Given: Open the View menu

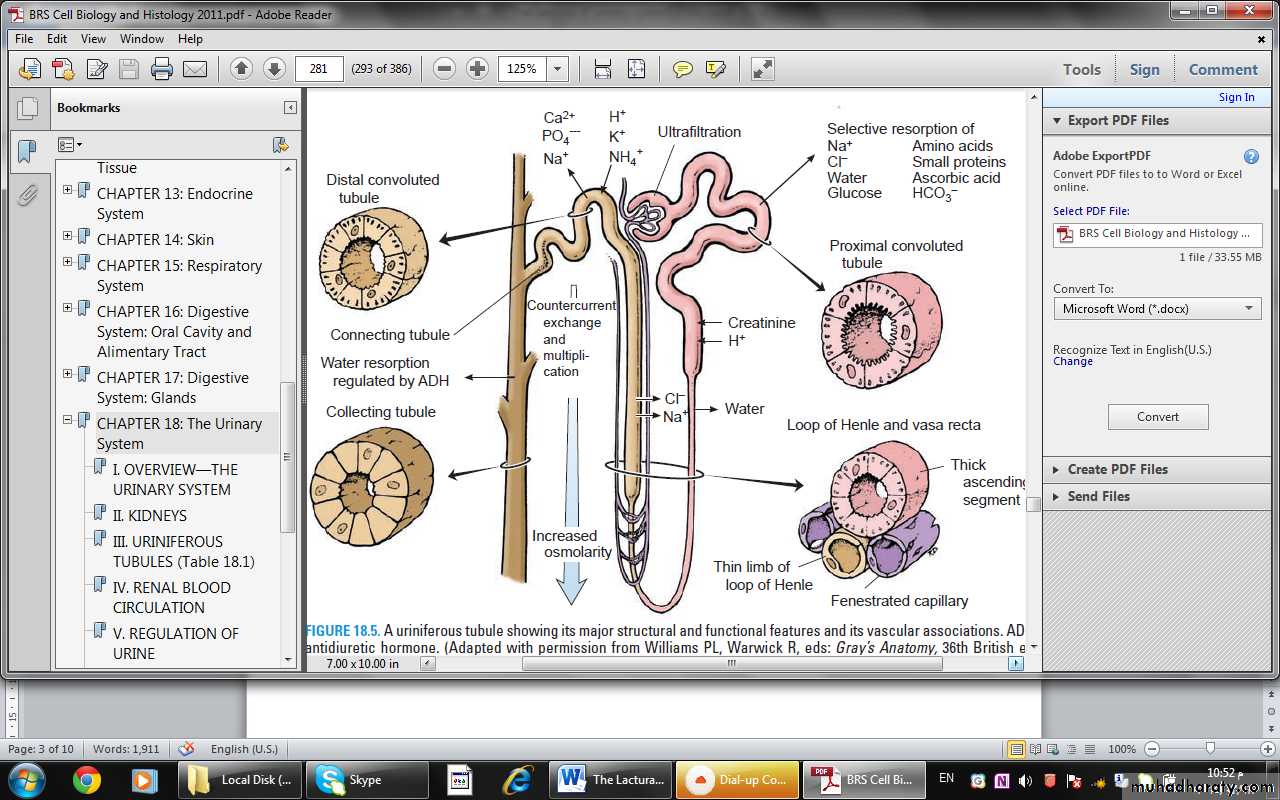Looking at the screenshot, I should click(93, 39).
